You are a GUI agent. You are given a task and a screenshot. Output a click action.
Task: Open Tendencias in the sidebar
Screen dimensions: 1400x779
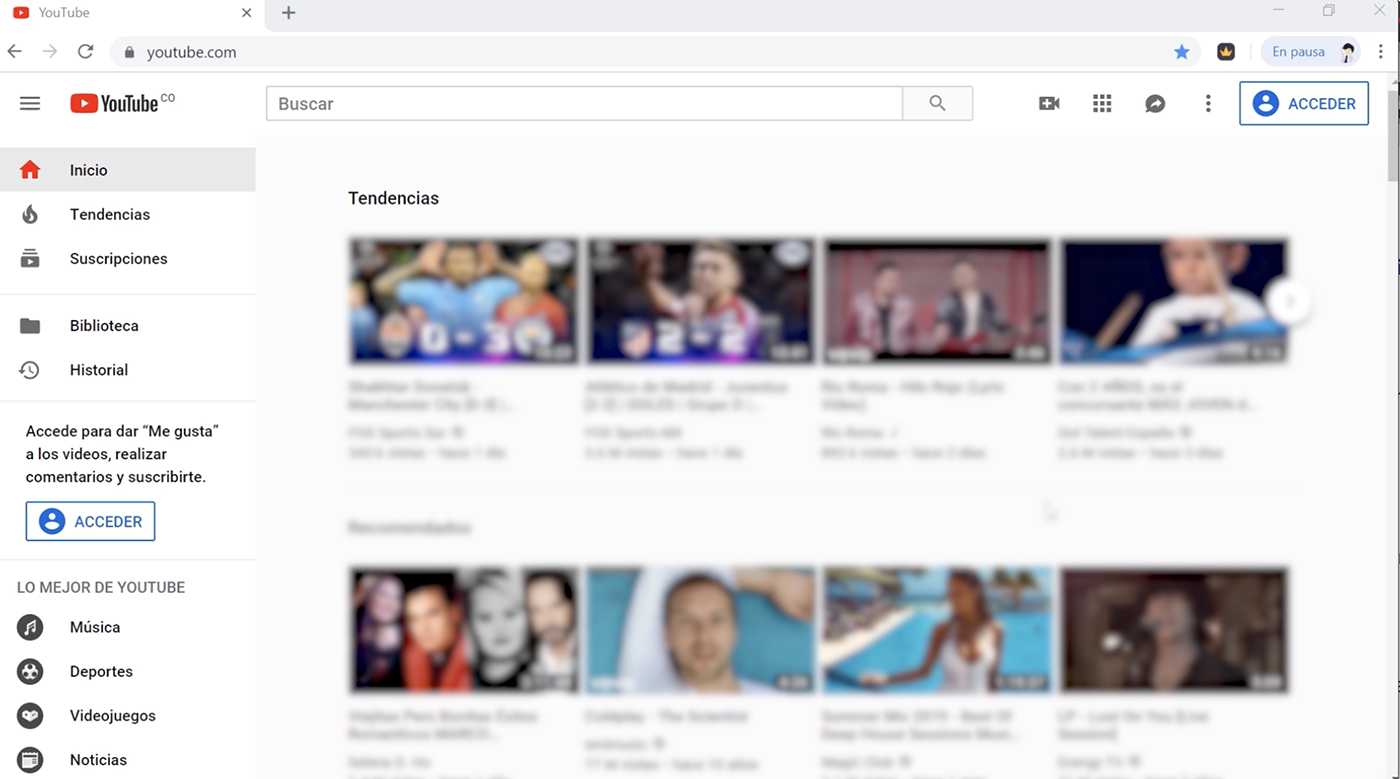click(x=128, y=214)
